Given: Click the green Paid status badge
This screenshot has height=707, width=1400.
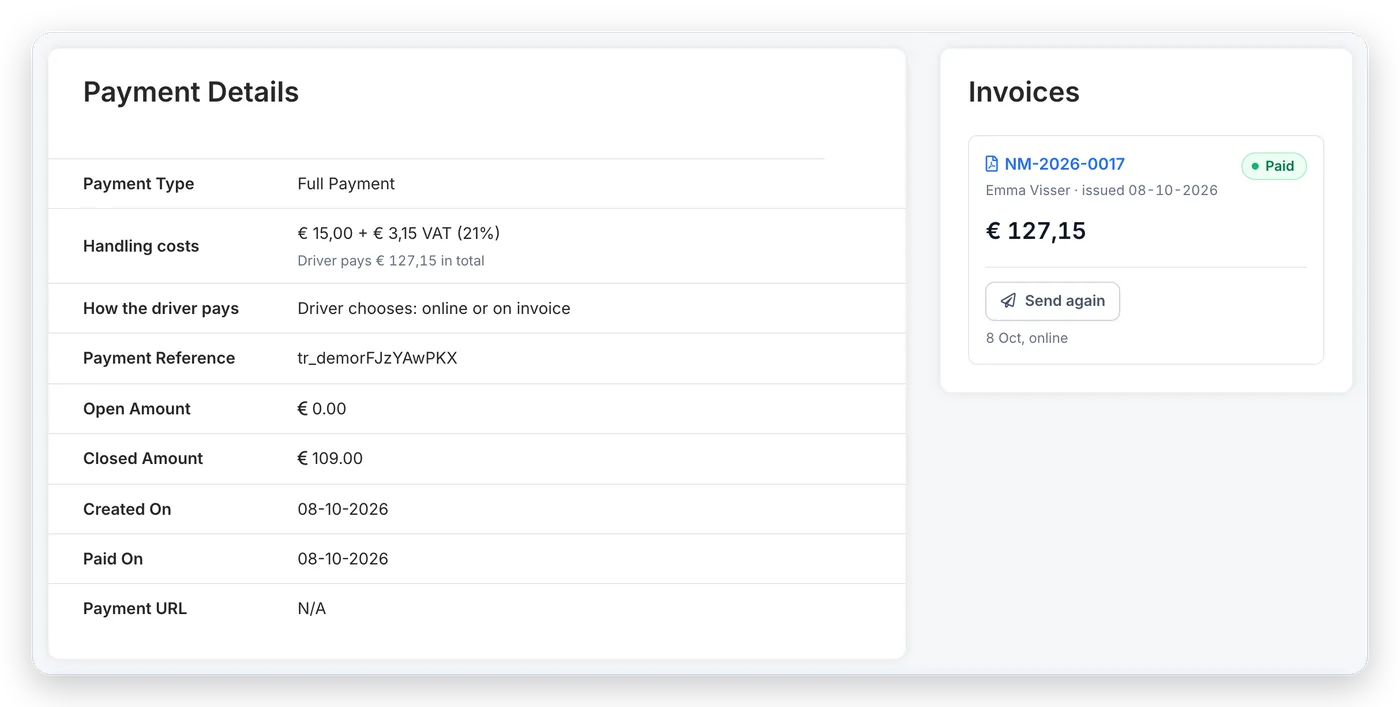Looking at the screenshot, I should pos(1274,166).
